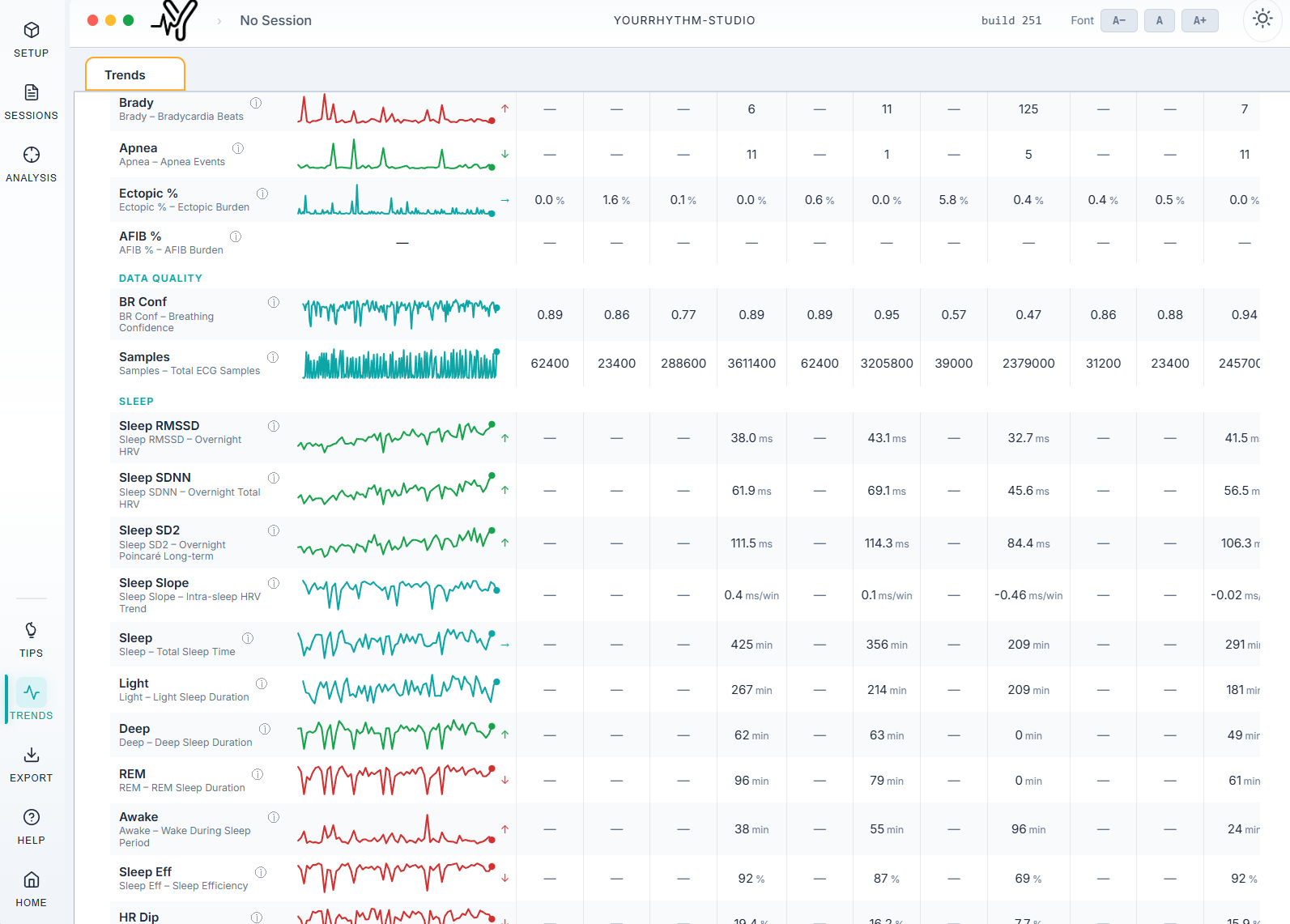
Task: Show info for Light sleep metric
Action: pyautogui.click(x=262, y=683)
